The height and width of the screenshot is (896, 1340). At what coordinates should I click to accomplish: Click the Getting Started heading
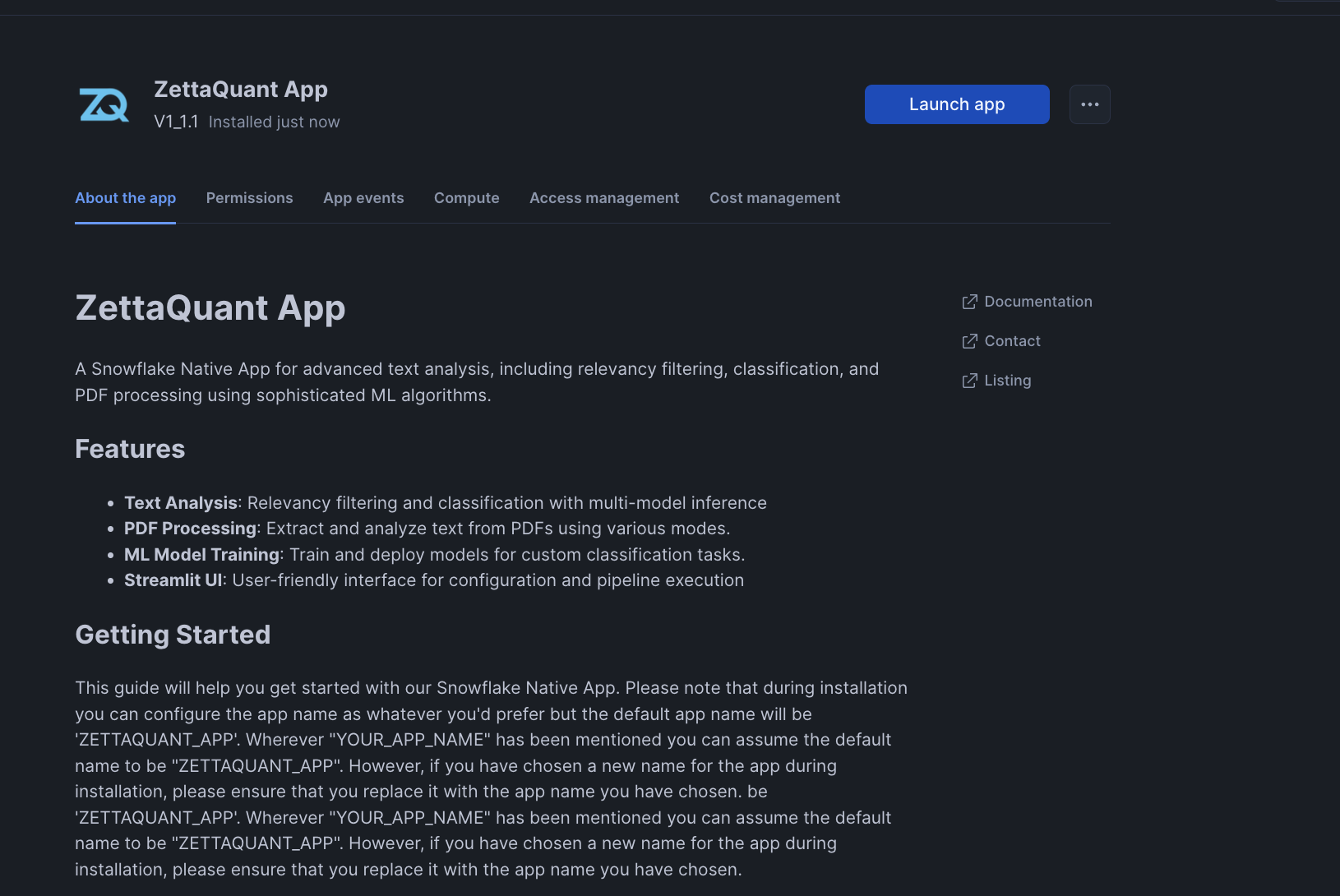click(173, 635)
